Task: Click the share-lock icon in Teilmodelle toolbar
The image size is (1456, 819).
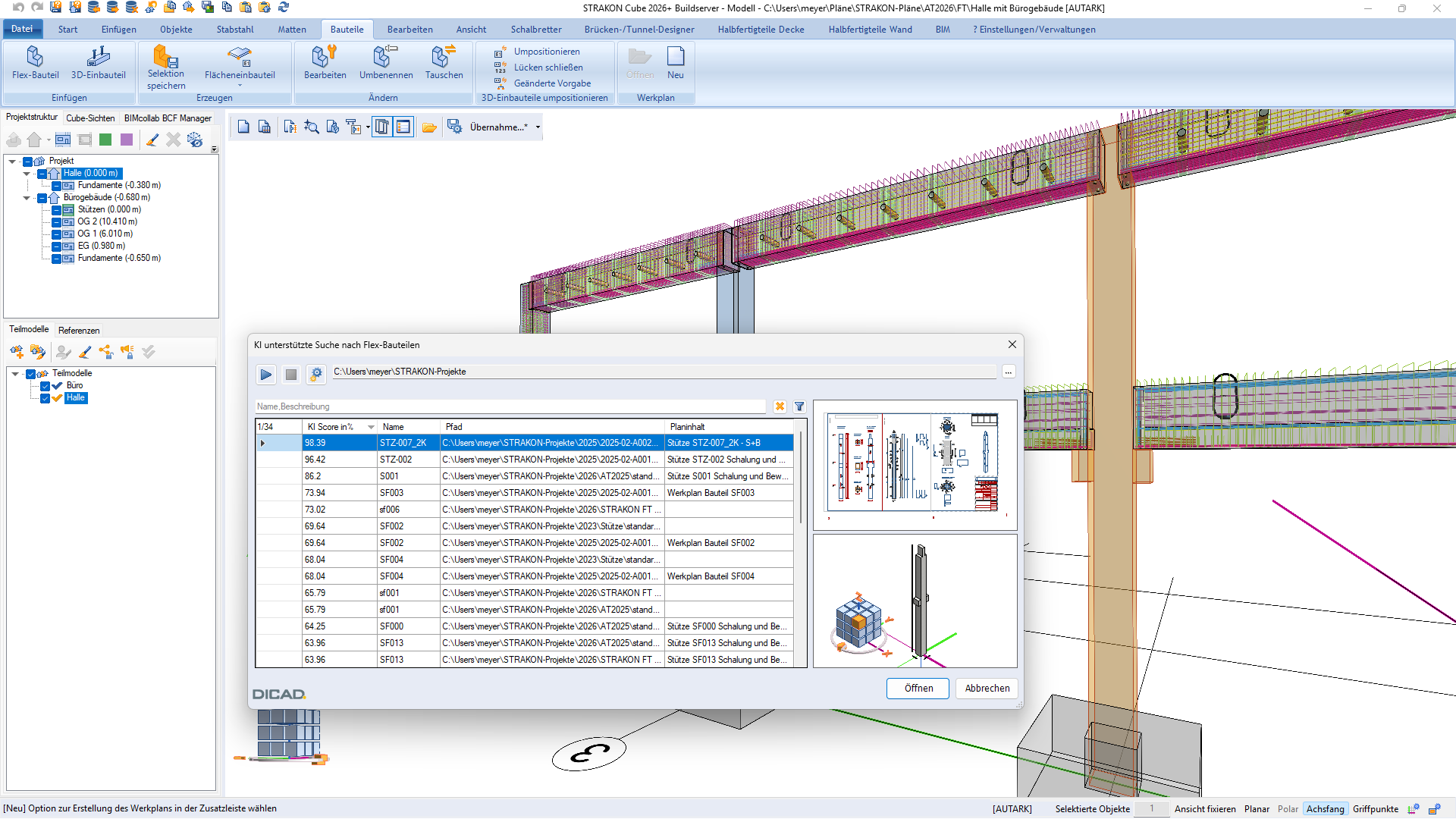Action: (x=106, y=352)
